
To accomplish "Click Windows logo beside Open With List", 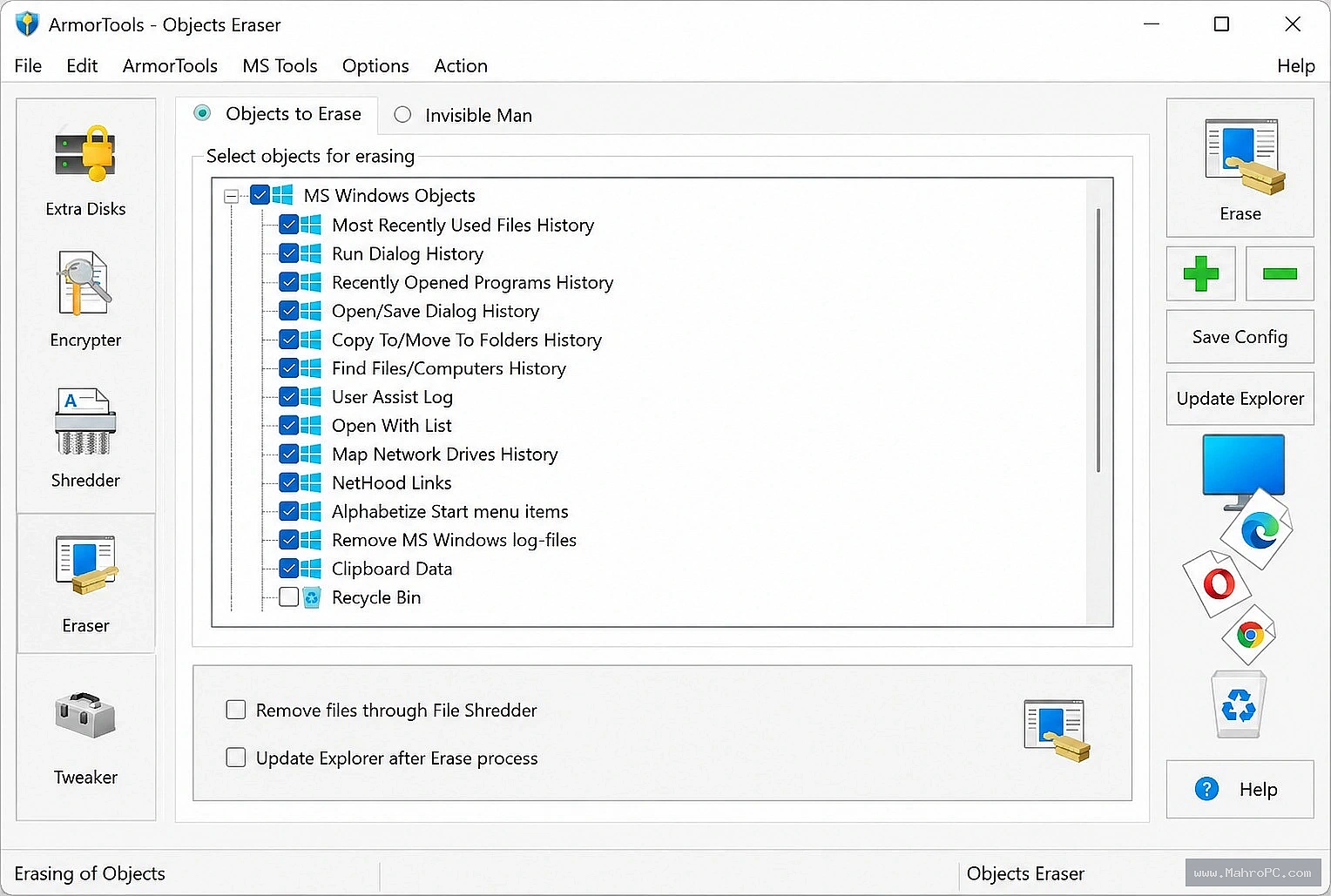I will (311, 426).
